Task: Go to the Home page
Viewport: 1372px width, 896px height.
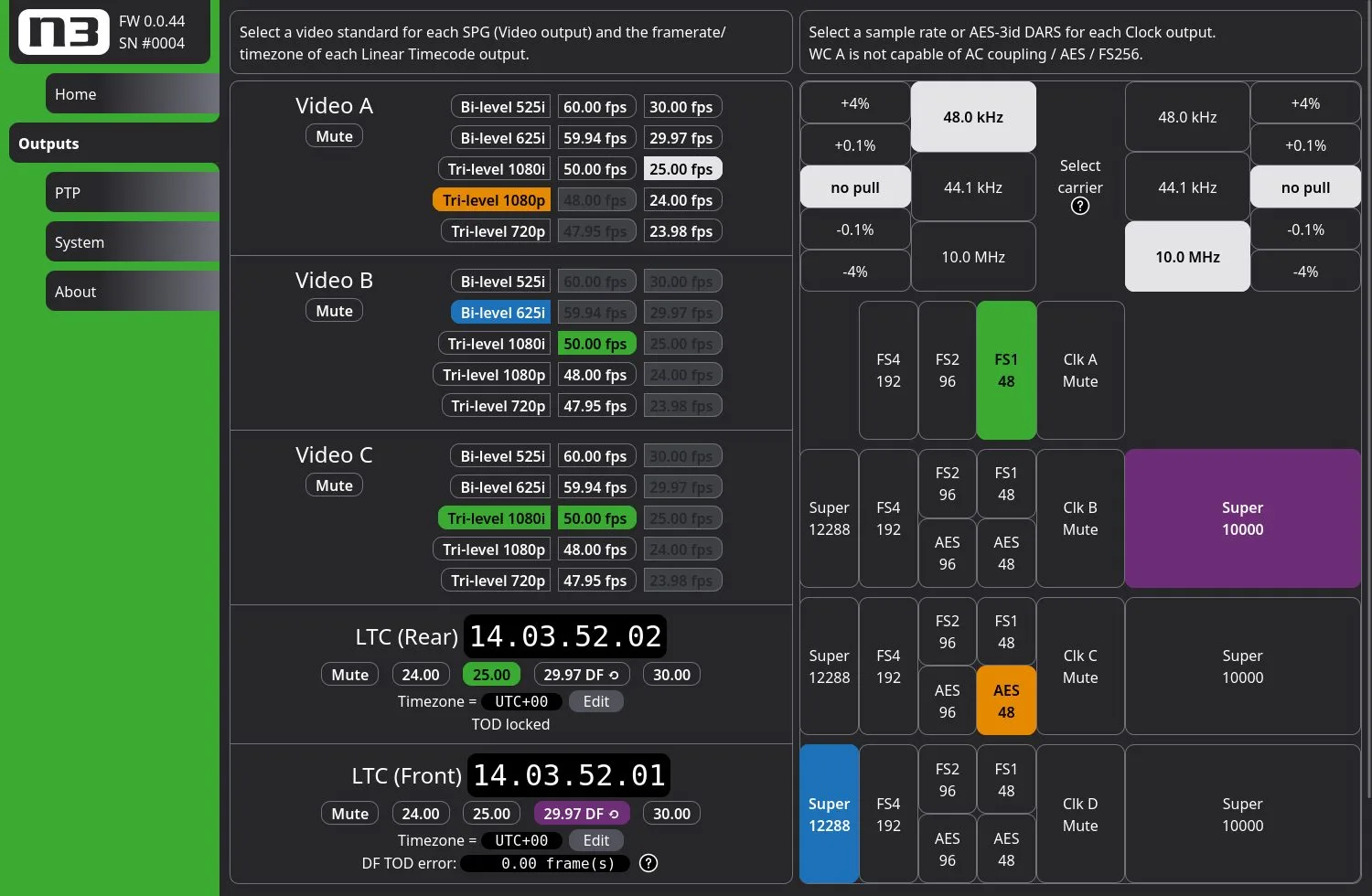Action: coord(133,94)
